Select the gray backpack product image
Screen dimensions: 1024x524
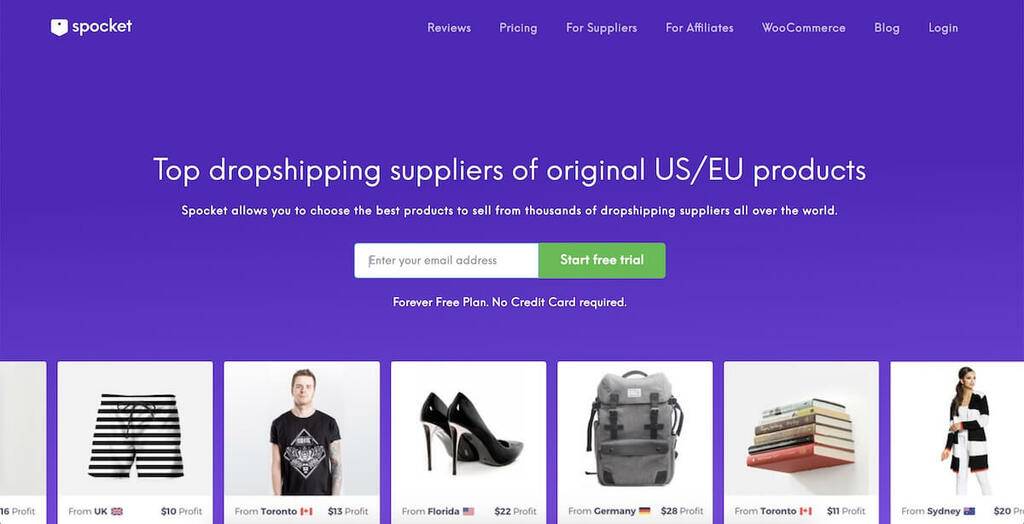635,428
